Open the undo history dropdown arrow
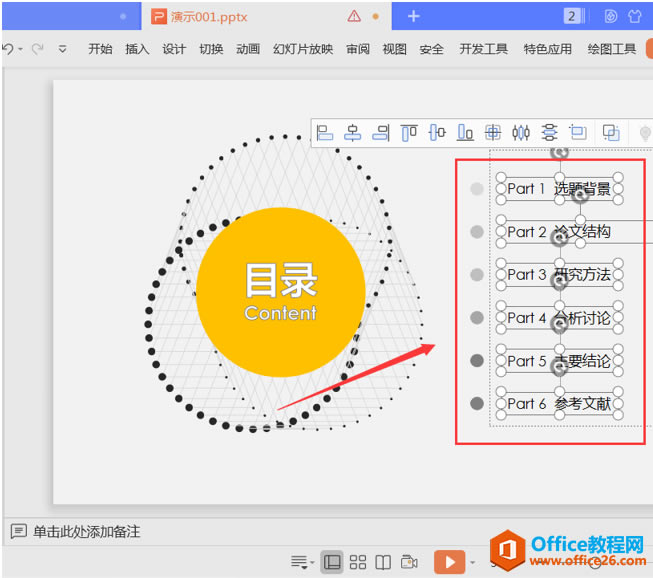Viewport: 653px width, 578px height. click(x=21, y=49)
